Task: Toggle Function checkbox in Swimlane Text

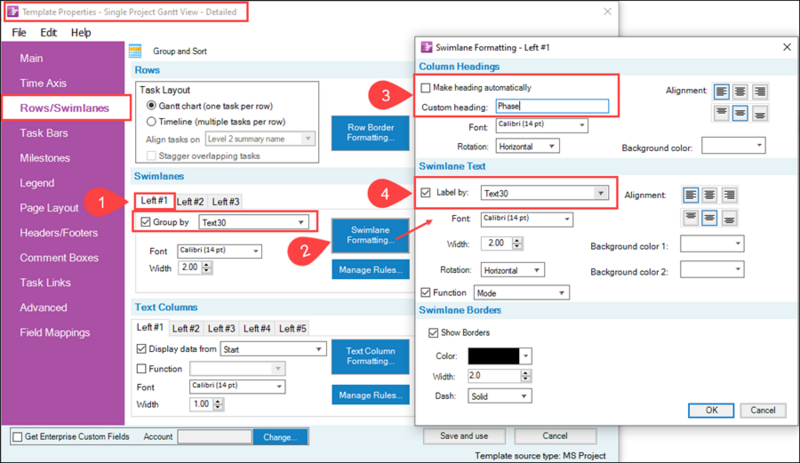Action: coord(426,293)
